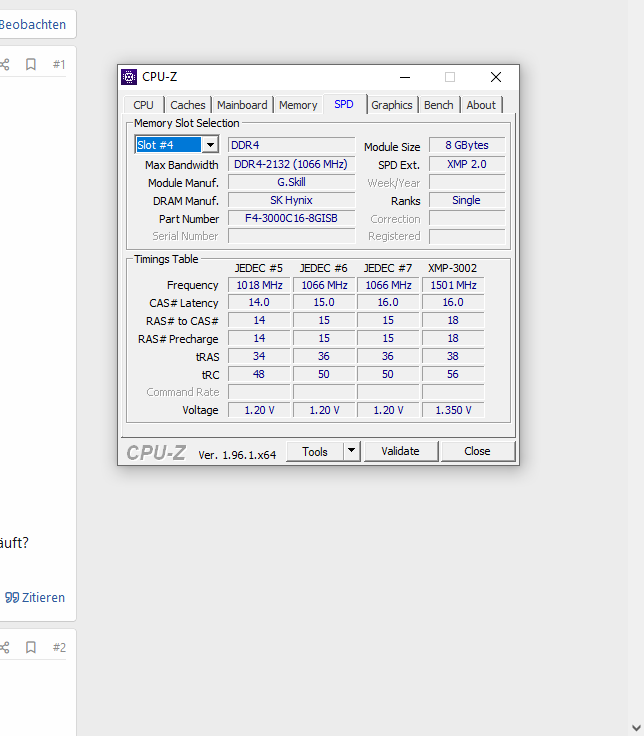Click the 8 GBytes module size value
Screen dimensions: 644x736
click(467, 145)
